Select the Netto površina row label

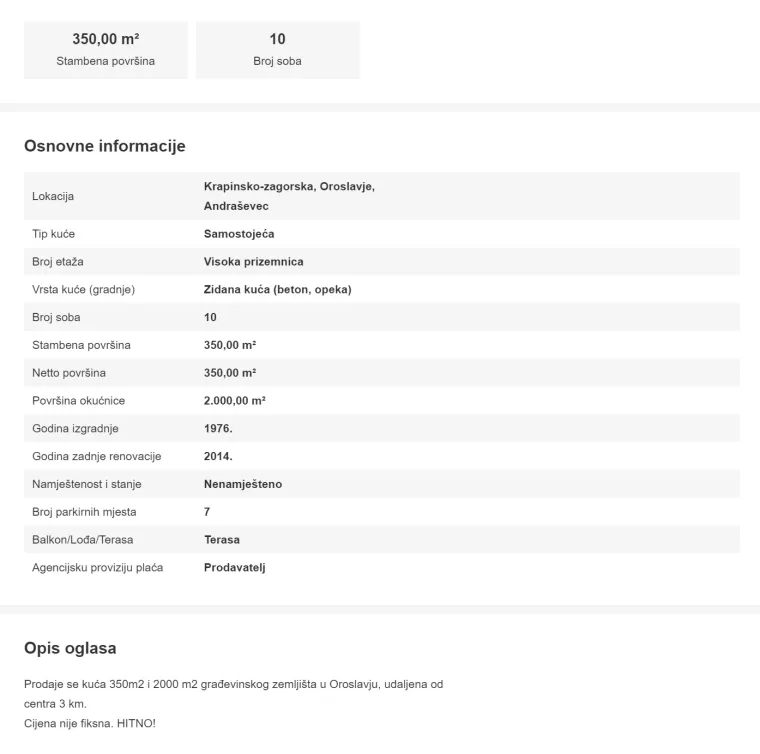pos(69,373)
